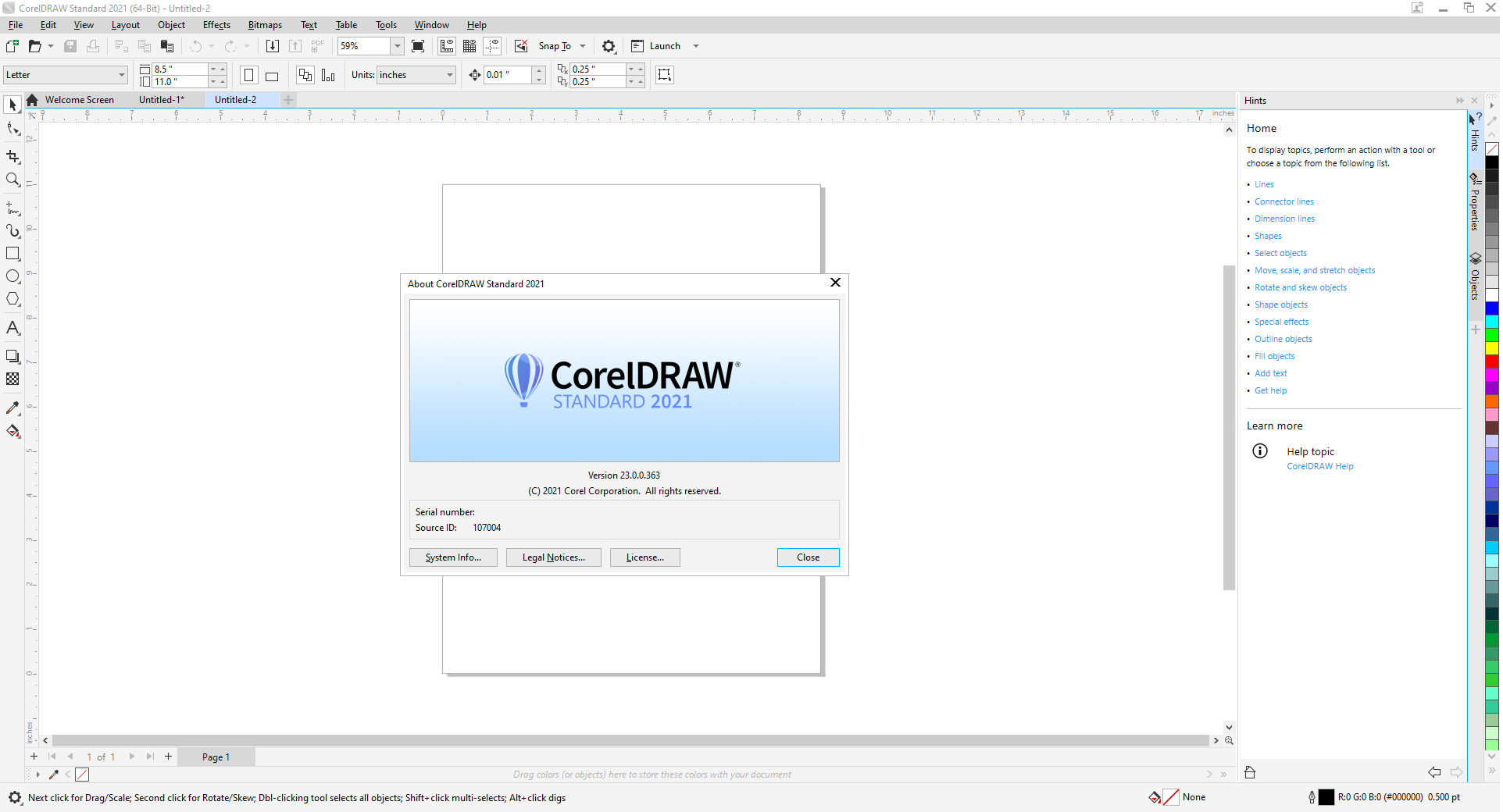Open the Connector lines hint link
This screenshot has width=1503, height=812.
click(x=1284, y=201)
